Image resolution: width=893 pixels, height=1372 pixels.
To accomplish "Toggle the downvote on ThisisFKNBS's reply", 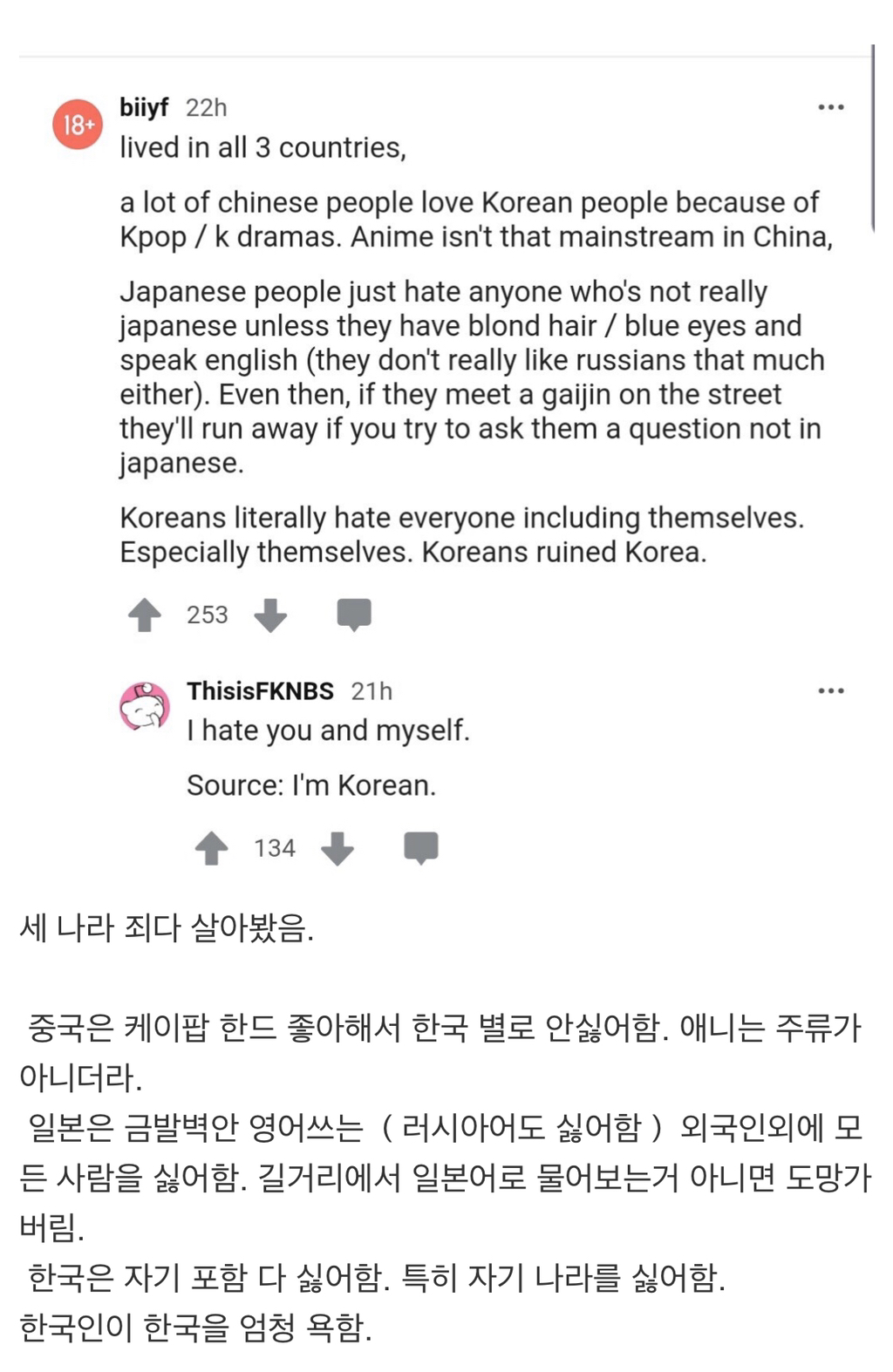I will (x=337, y=847).
